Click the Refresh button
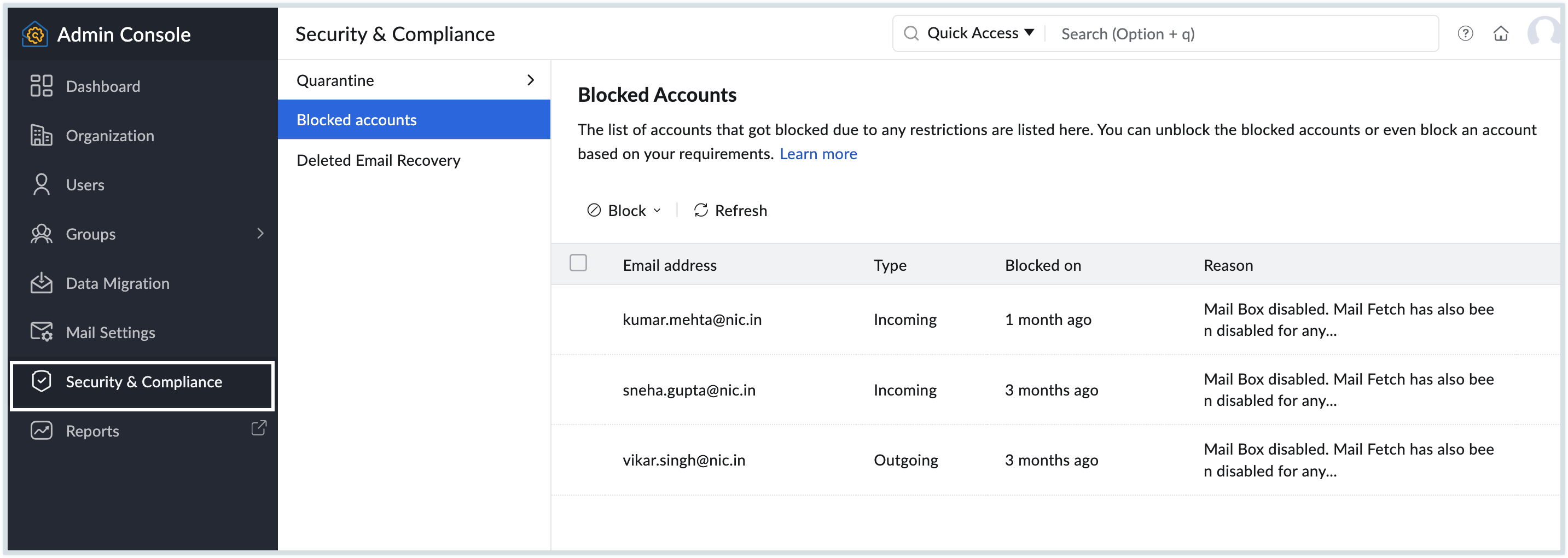1568x558 pixels. tap(730, 211)
